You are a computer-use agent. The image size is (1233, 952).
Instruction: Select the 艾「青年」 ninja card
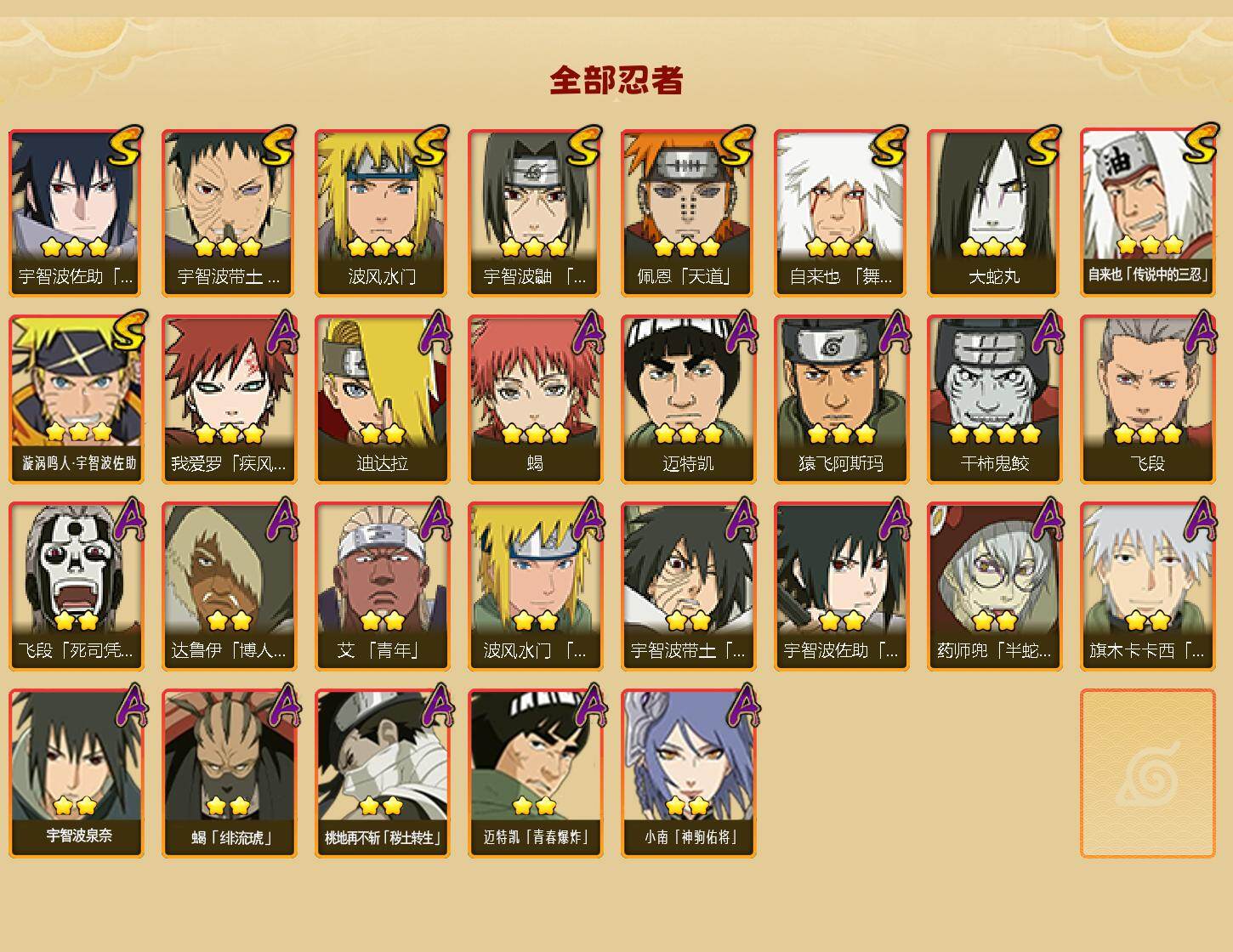383,586
